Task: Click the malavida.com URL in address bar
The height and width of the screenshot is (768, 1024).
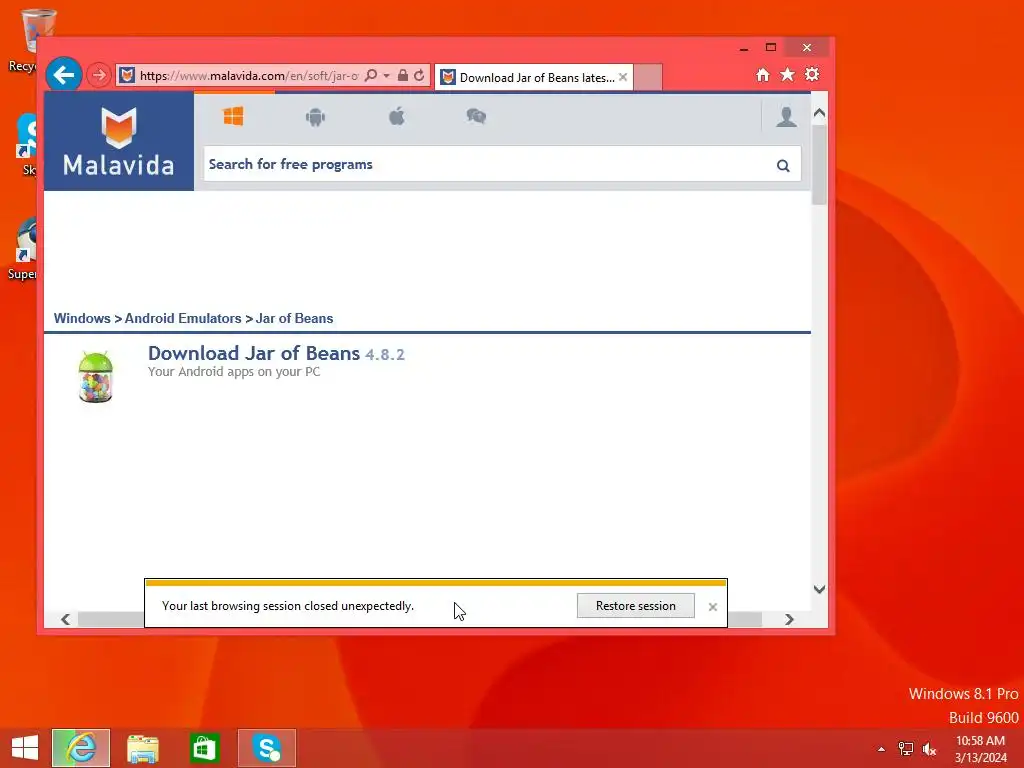Action: [x=249, y=76]
